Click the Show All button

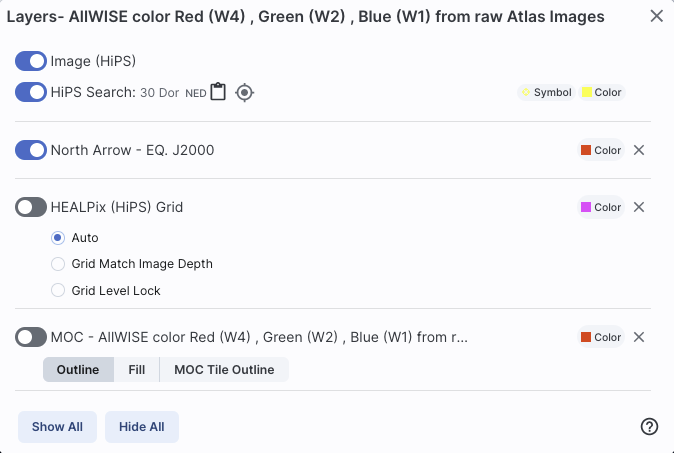click(x=57, y=427)
